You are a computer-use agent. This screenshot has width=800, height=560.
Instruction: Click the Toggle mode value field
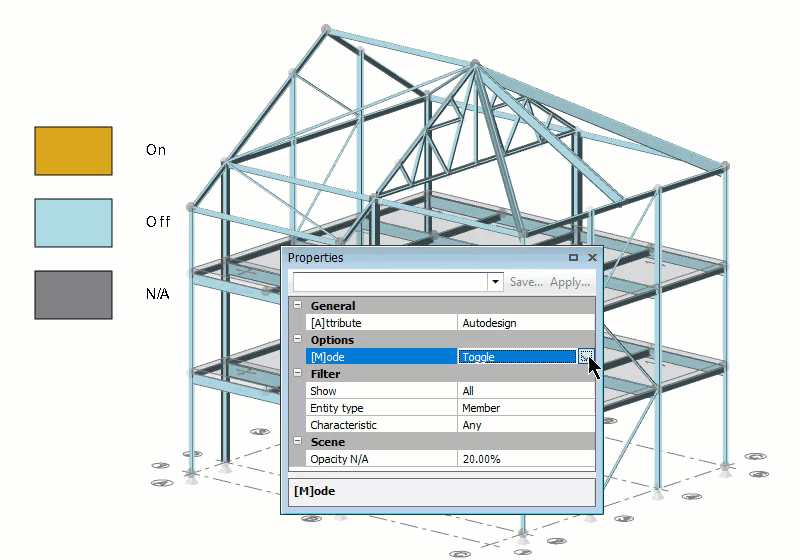517,357
